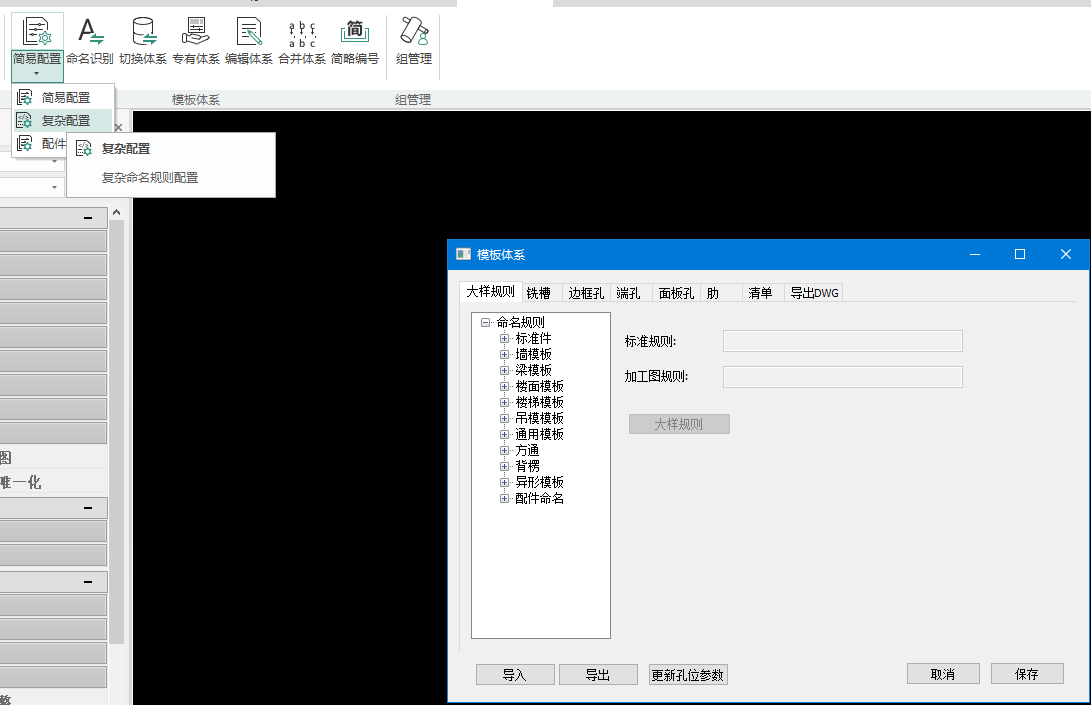Select 配件命名 in the tree
The image size is (1091, 705).
(539, 498)
